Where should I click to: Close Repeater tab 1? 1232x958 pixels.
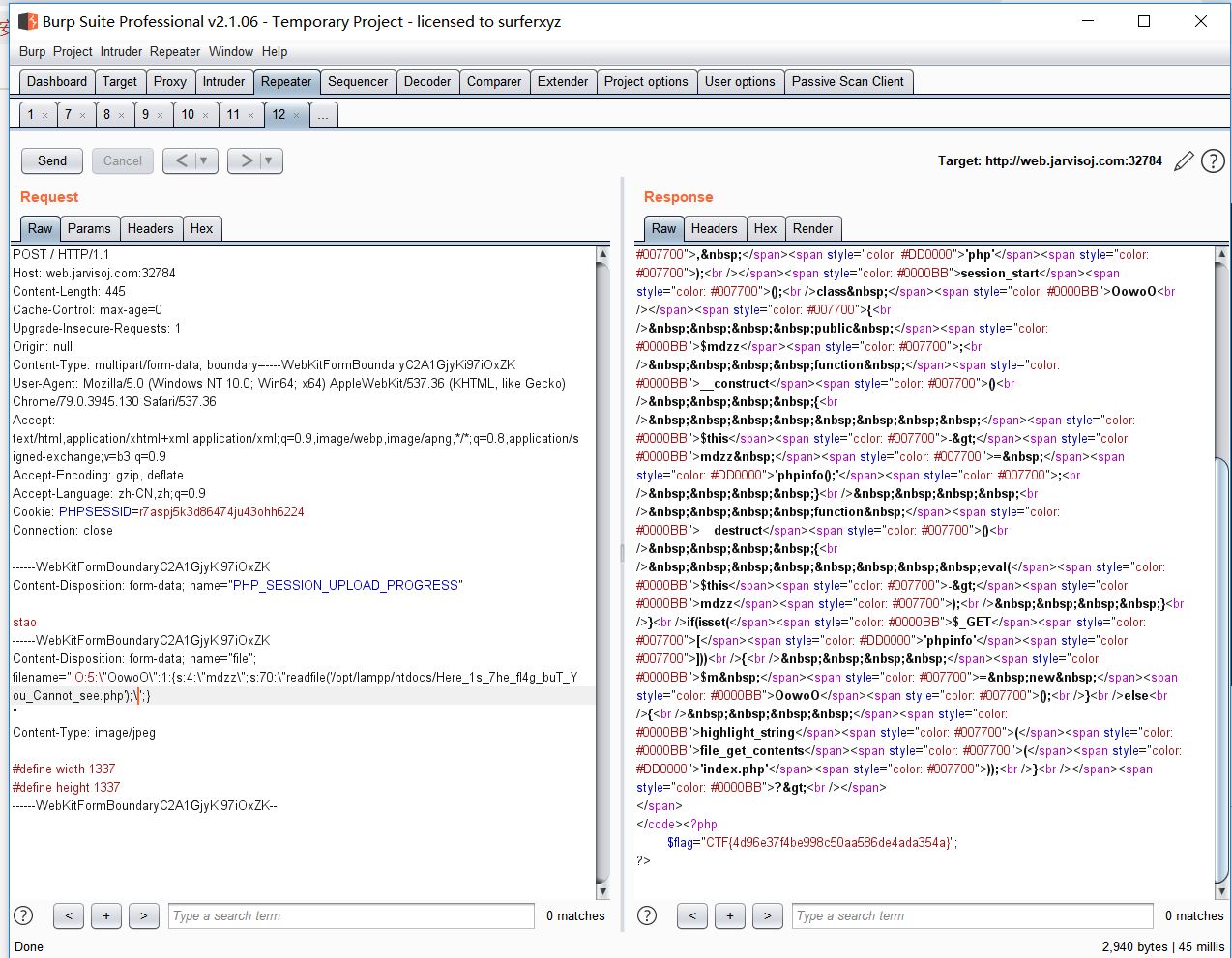[44, 115]
